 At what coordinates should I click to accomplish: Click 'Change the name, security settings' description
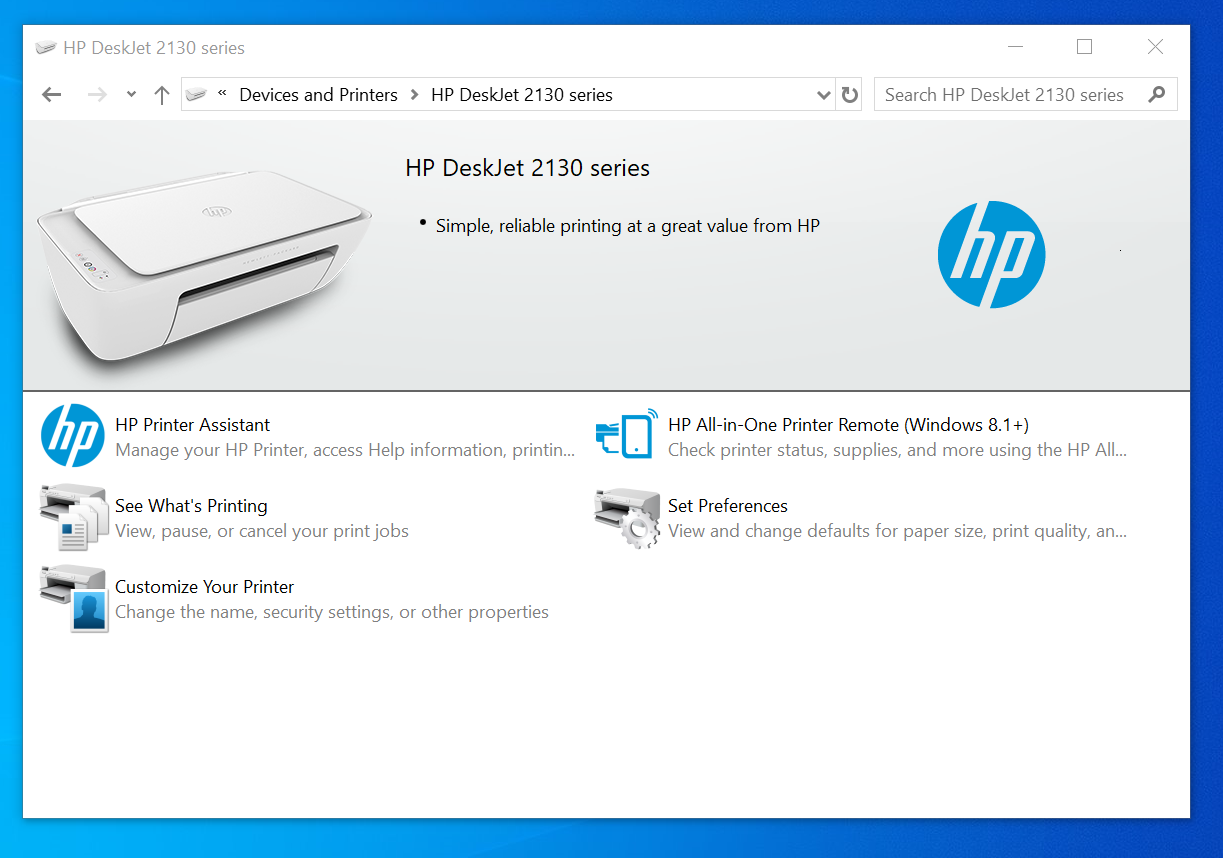click(x=332, y=612)
